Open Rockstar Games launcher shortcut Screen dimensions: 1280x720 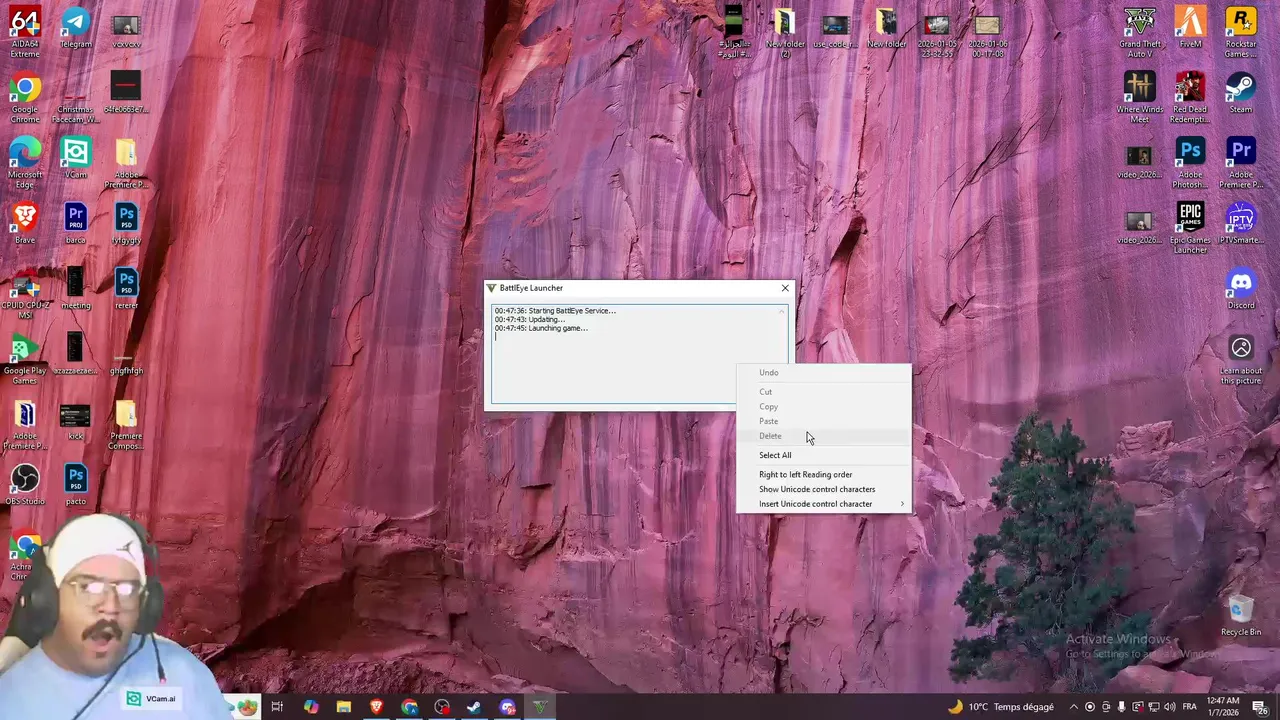coord(1241,32)
